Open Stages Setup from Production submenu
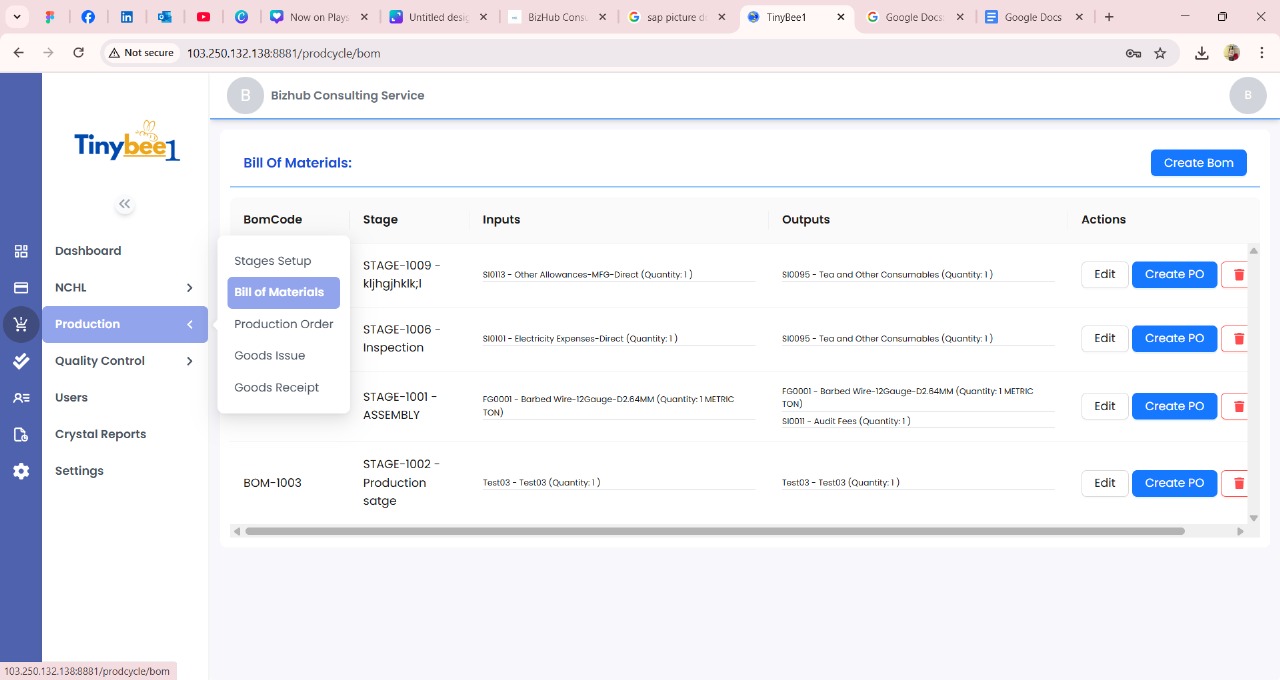Screen dimensions: 1280x680 click(272, 261)
